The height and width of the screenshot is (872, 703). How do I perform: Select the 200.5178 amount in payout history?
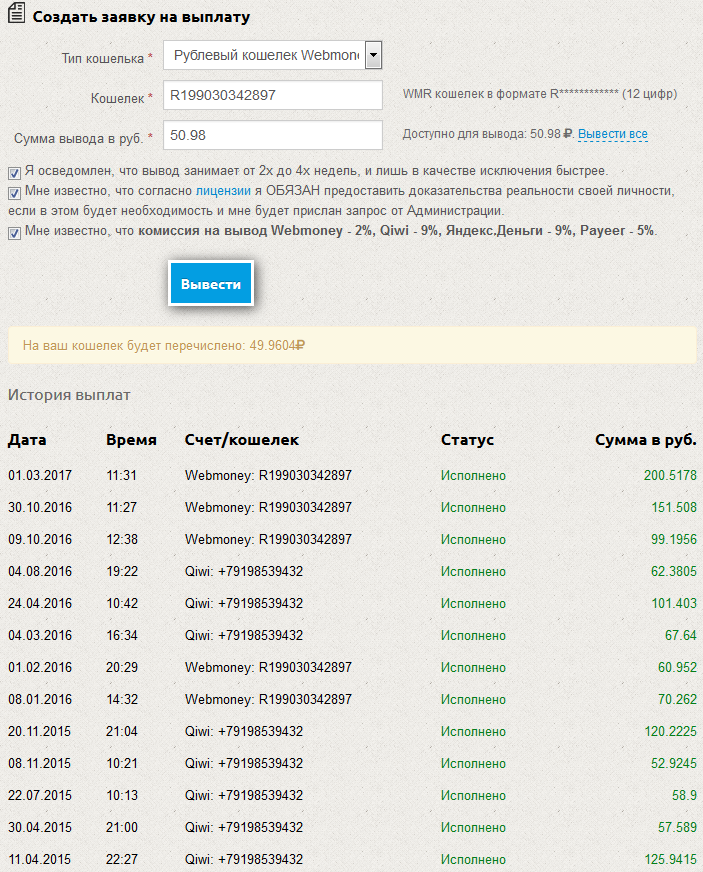[670, 476]
